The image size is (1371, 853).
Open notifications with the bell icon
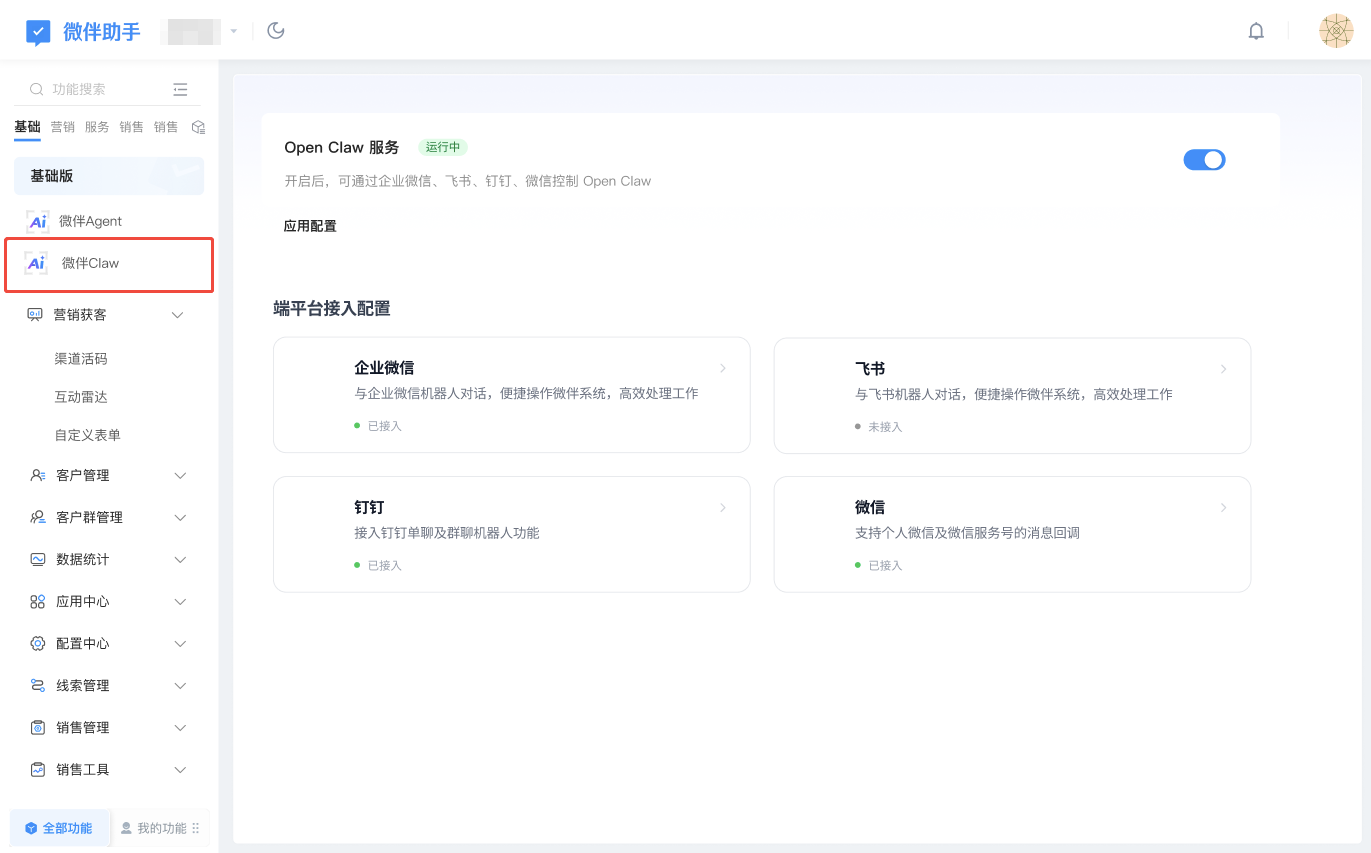(x=1256, y=31)
